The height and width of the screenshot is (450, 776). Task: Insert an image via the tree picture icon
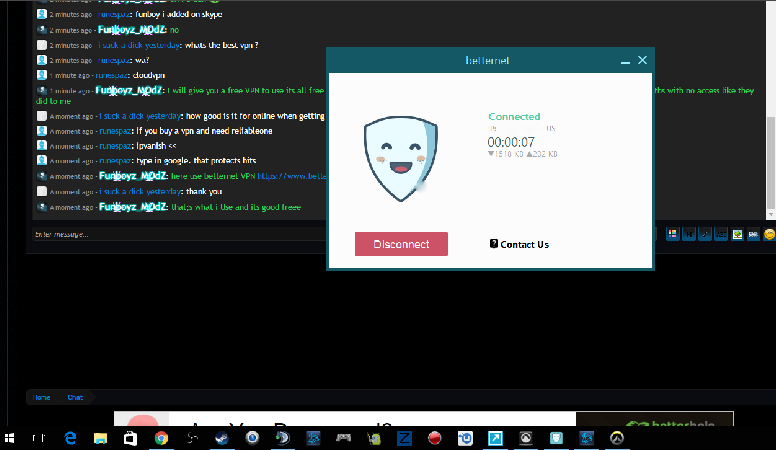click(x=737, y=234)
